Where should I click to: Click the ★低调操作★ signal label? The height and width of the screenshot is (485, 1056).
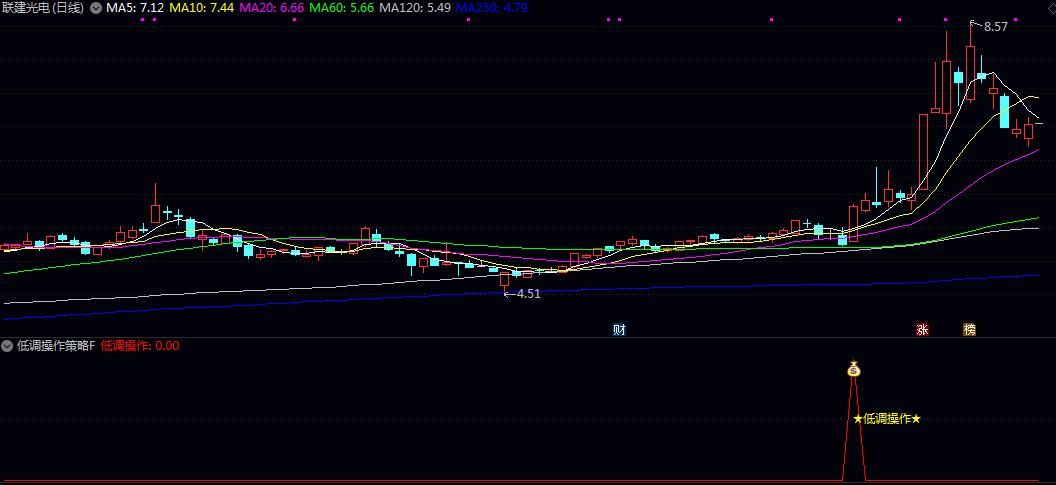886,419
